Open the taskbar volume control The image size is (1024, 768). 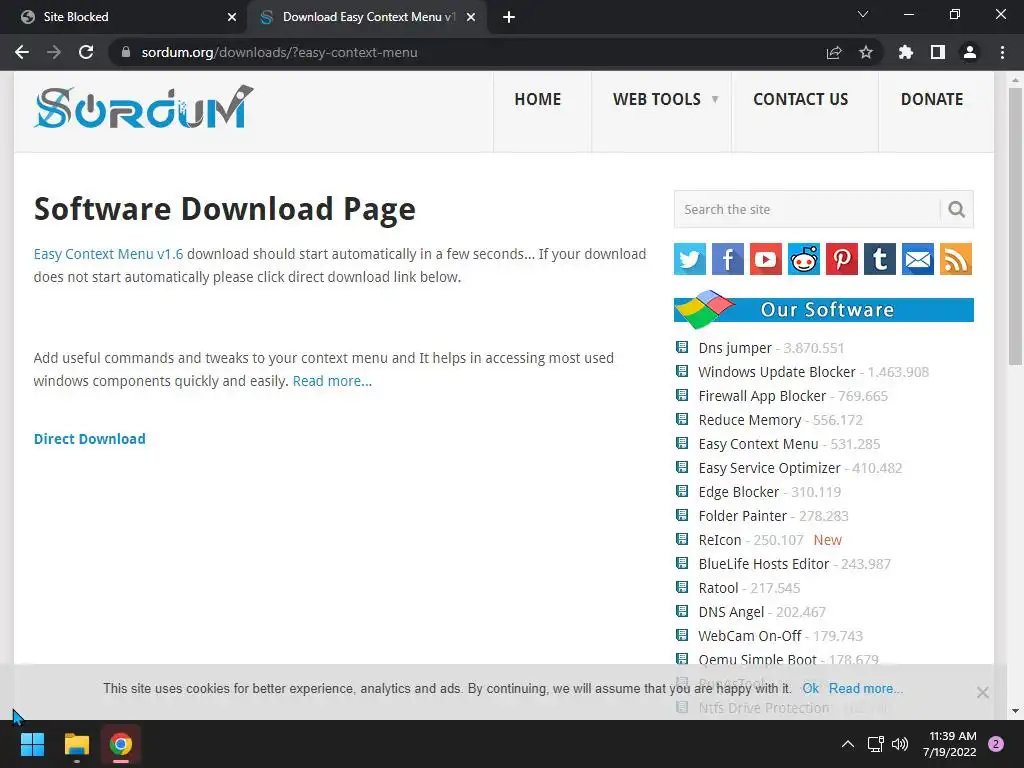900,744
